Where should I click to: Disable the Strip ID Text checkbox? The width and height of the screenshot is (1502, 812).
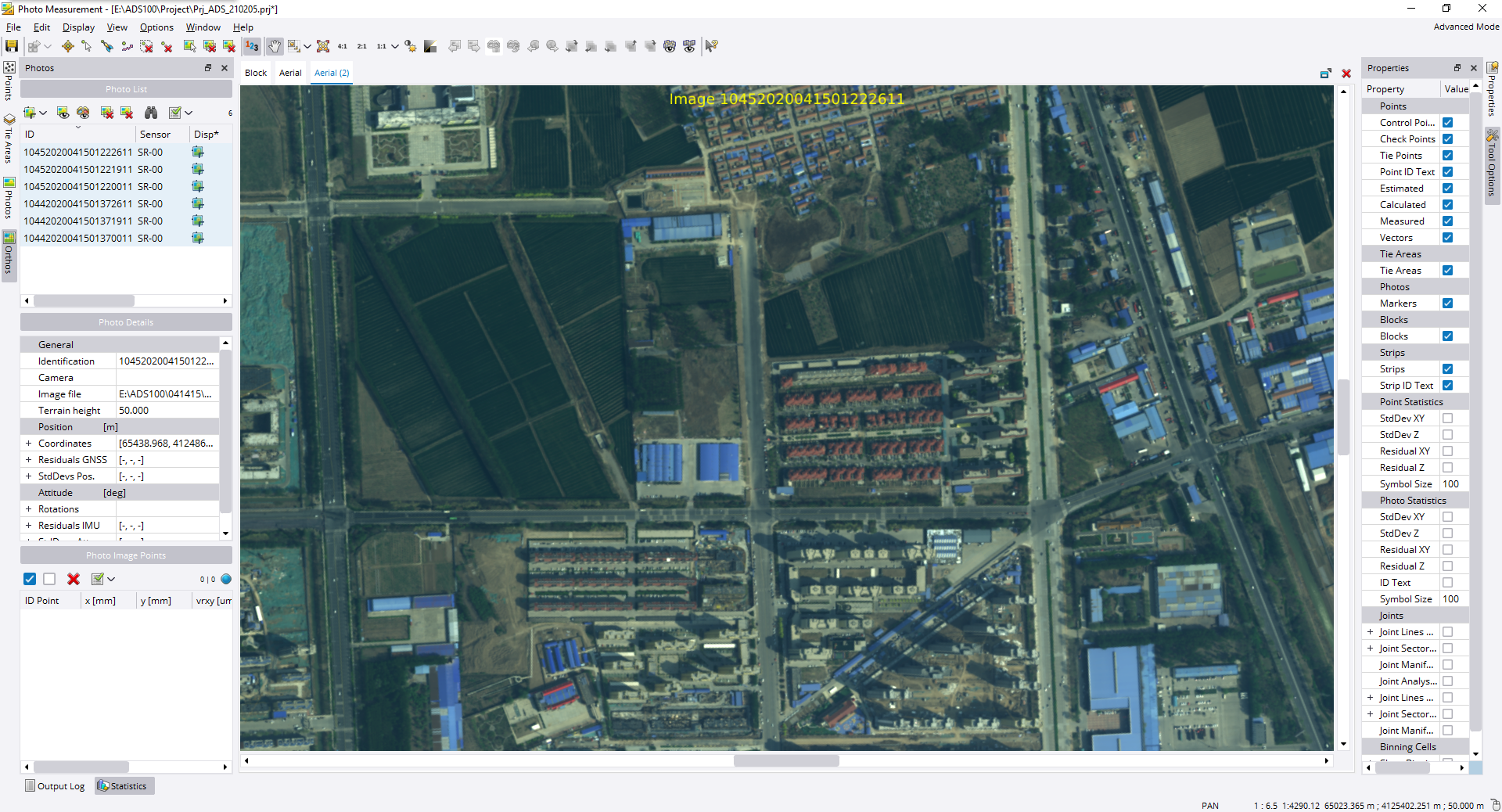click(x=1447, y=386)
